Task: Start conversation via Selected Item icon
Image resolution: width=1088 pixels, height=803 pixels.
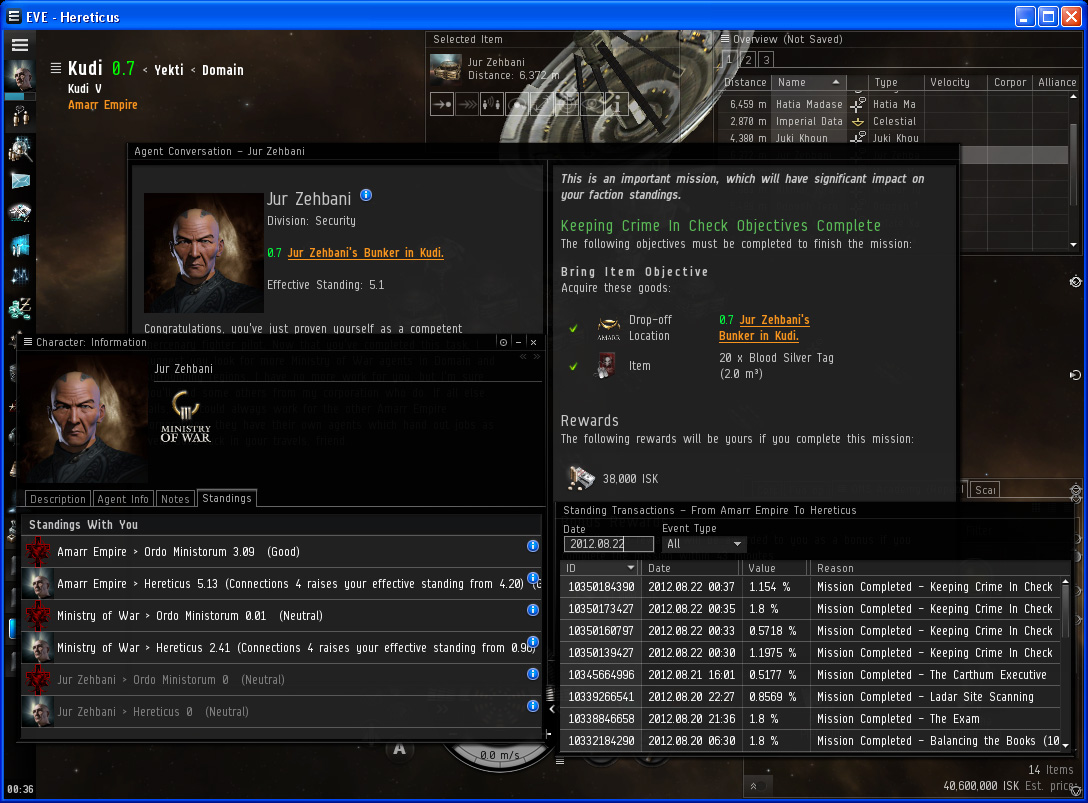Action: [x=492, y=105]
